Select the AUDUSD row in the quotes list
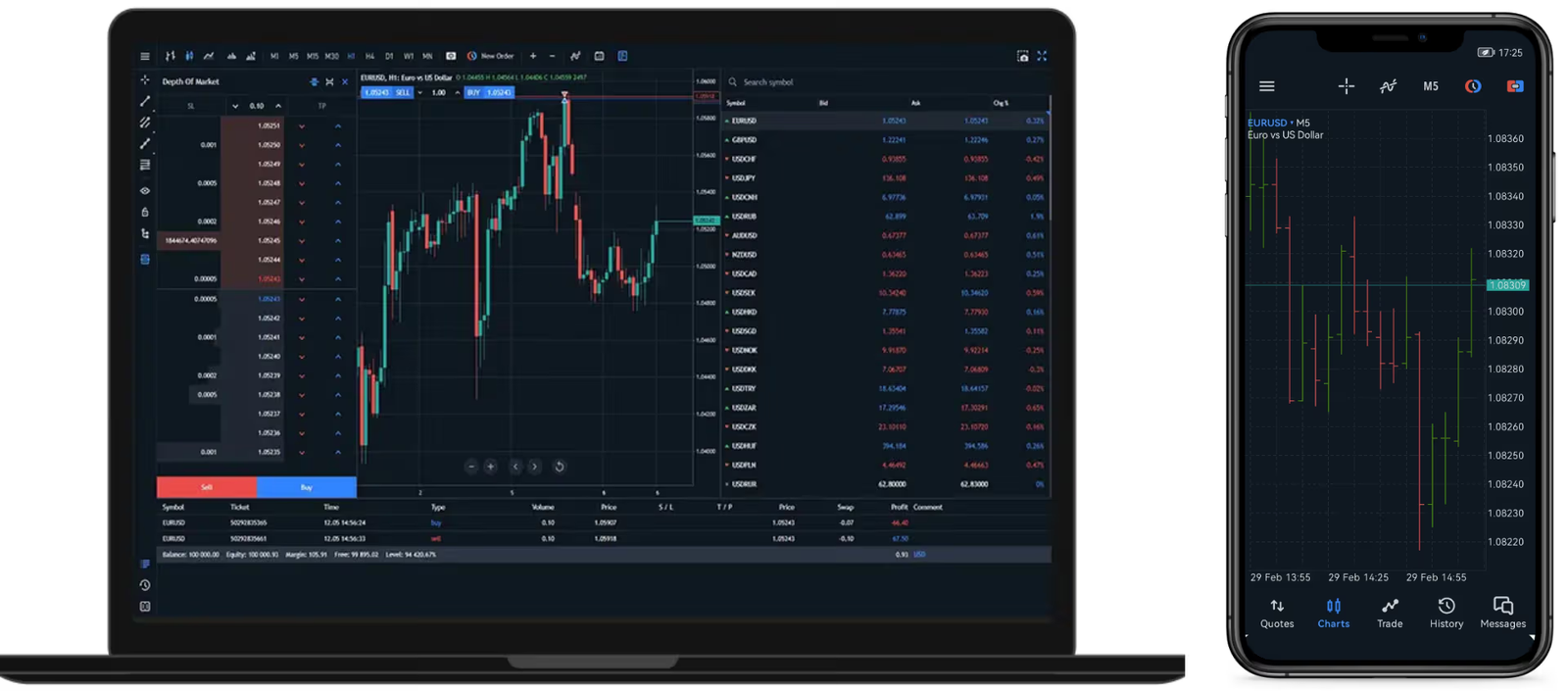The height and width of the screenshot is (691, 1568). (887, 235)
